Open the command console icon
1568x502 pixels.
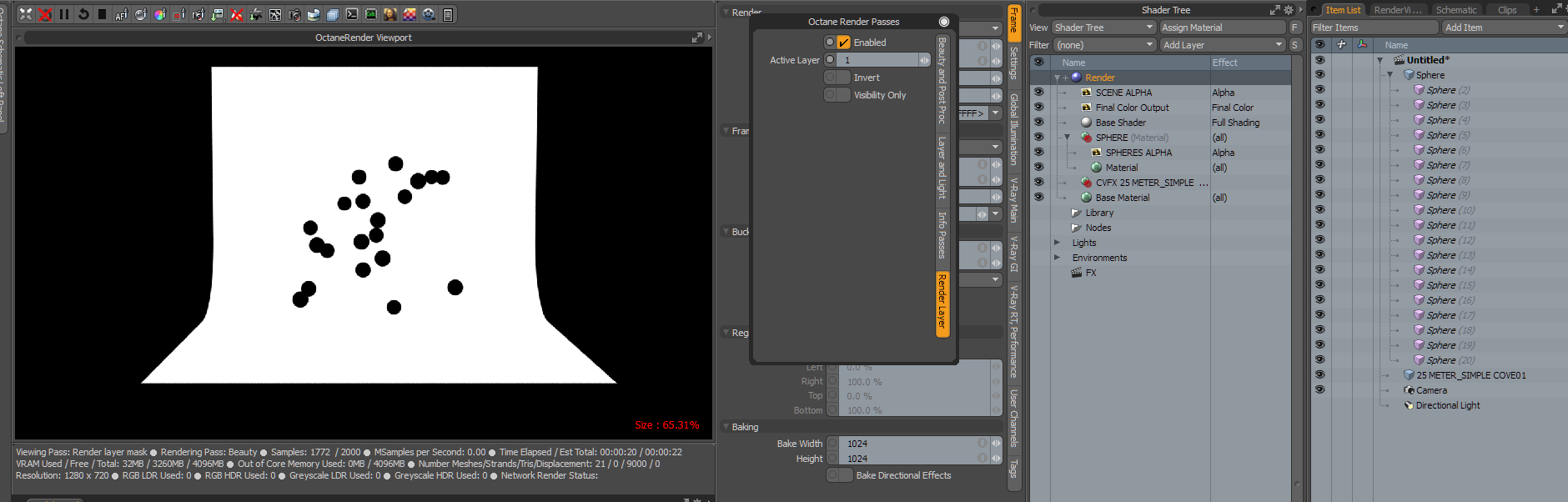[352, 14]
